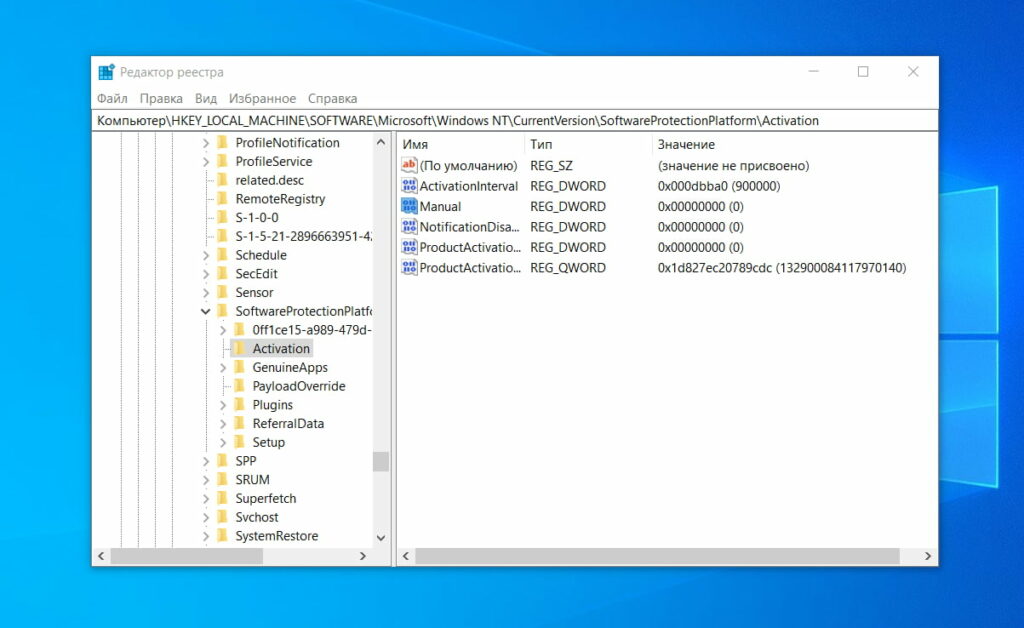The height and width of the screenshot is (628, 1024).
Task: Expand the Plugins subkey
Action: click(x=222, y=405)
